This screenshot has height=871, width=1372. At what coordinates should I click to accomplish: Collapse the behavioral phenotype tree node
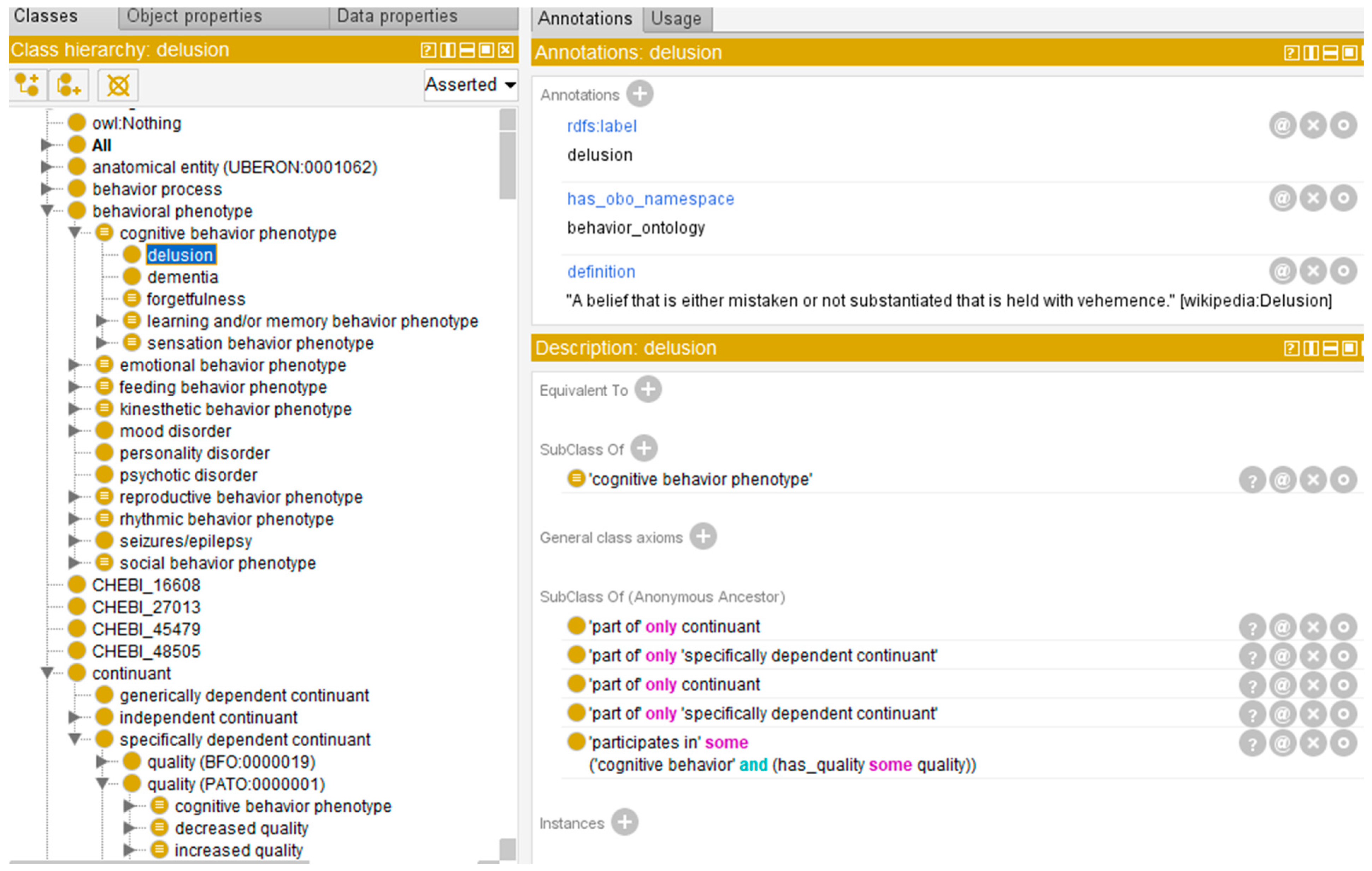coord(48,211)
